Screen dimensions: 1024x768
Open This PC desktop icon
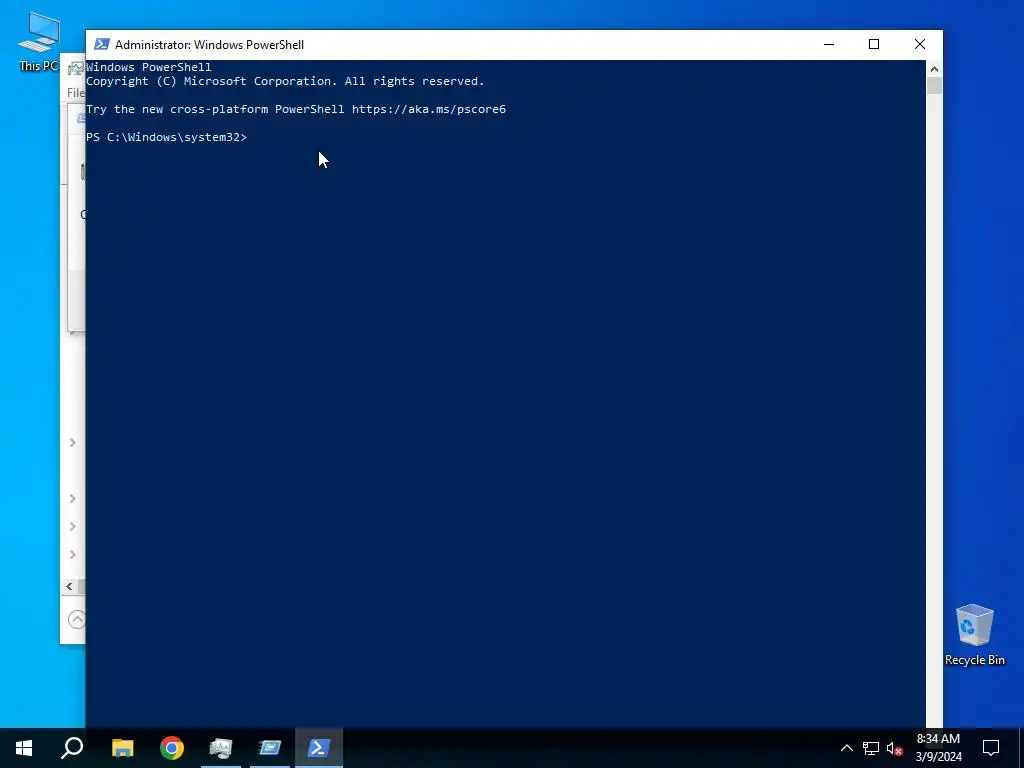[39, 42]
